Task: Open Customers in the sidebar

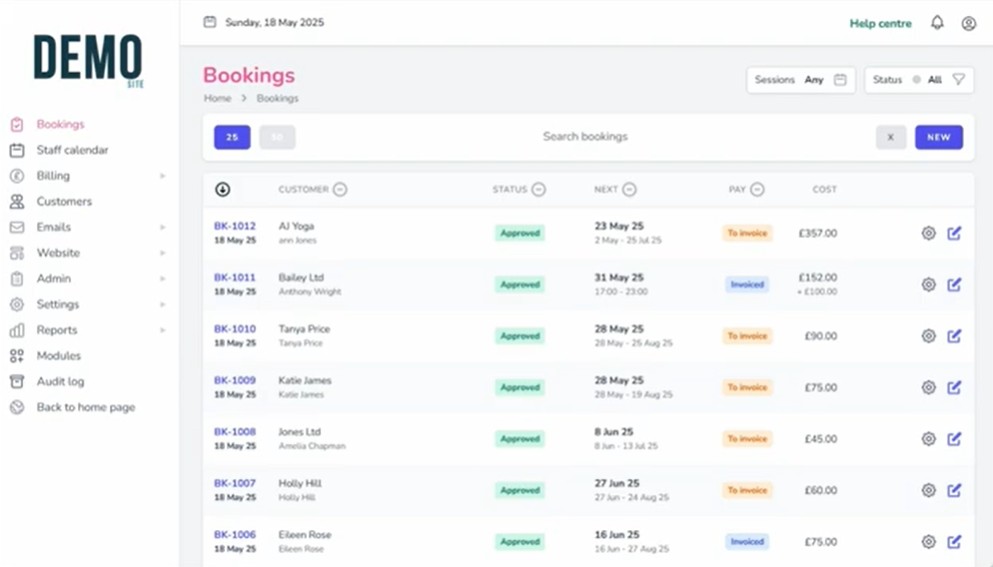Action: (x=64, y=201)
